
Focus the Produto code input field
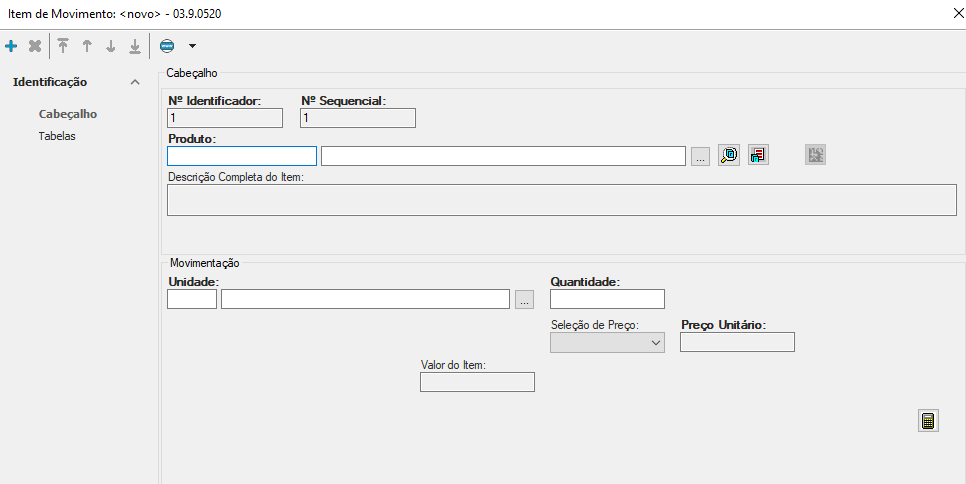click(242, 156)
